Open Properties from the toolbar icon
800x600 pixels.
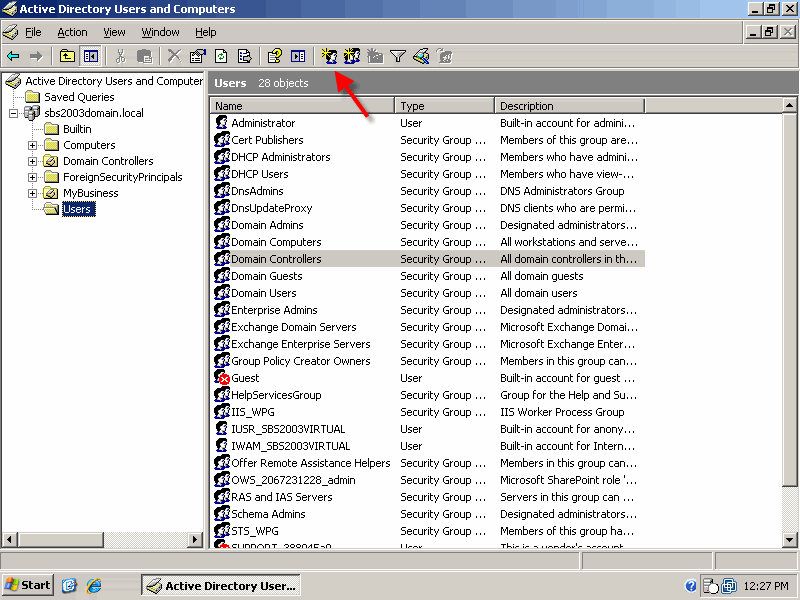(x=197, y=56)
